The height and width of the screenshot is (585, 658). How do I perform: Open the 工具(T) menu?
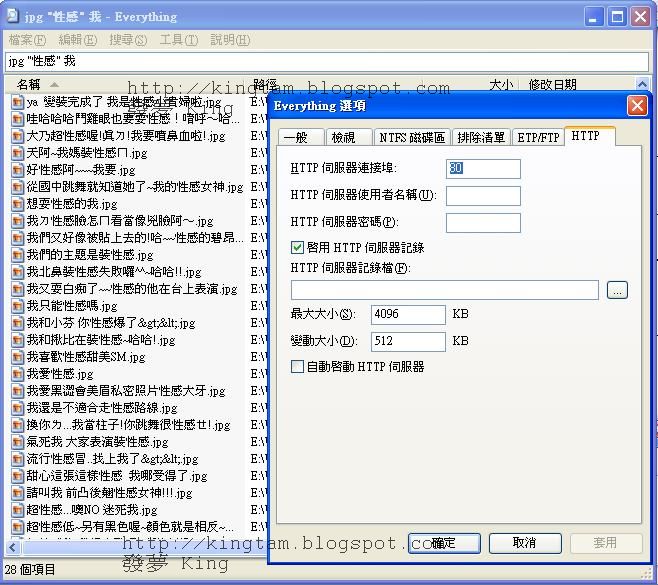click(x=179, y=40)
